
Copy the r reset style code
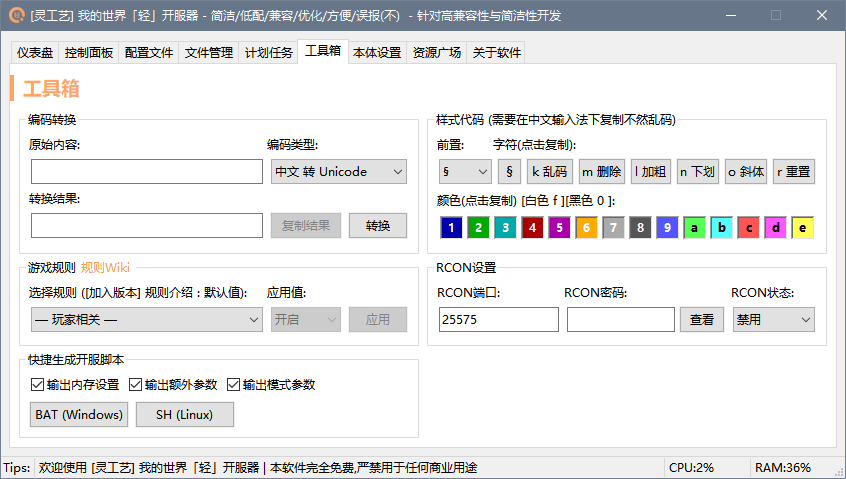pos(794,172)
